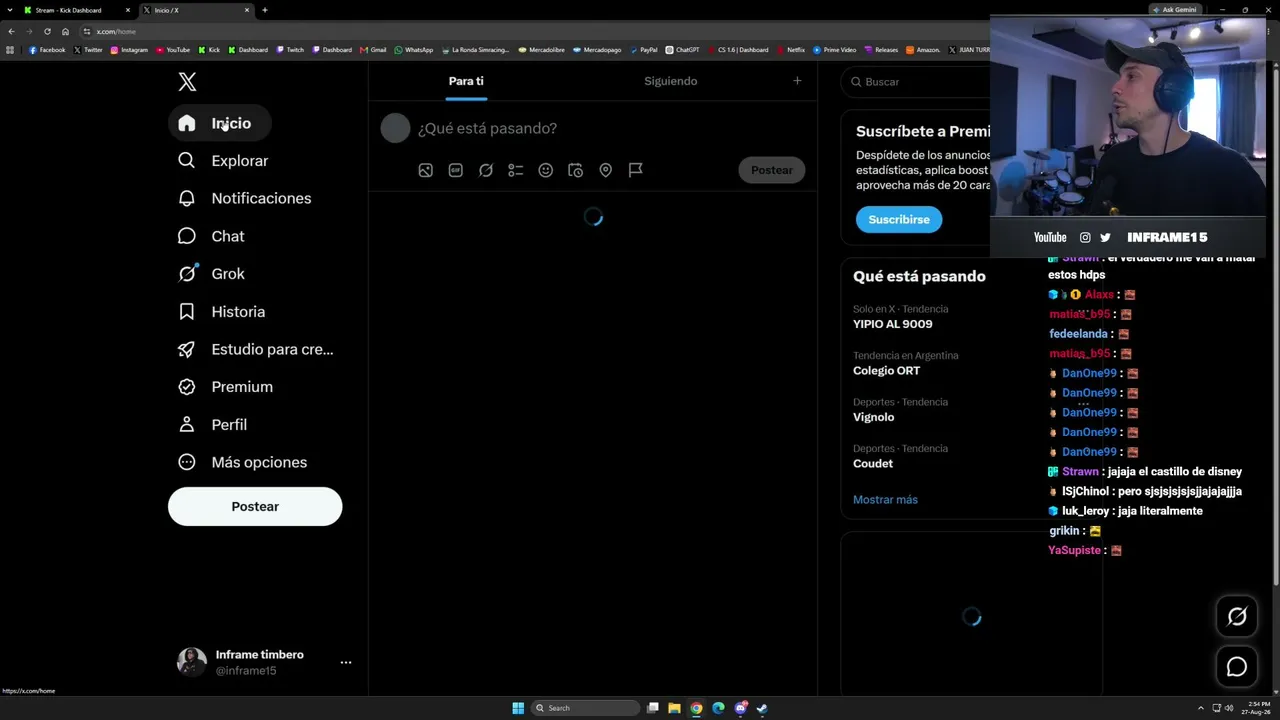Screen dimensions: 1280x720
Task: Open the Facebook bookmark
Action: [x=47, y=50]
